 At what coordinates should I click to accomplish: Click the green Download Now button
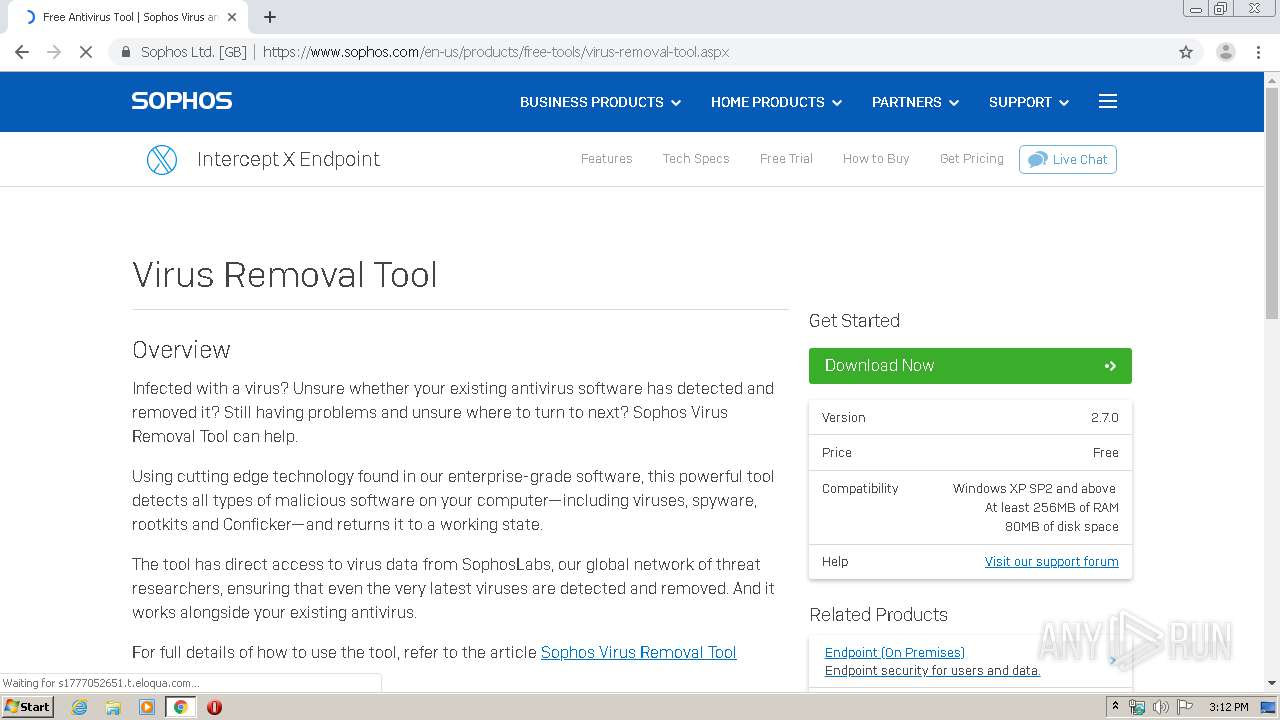click(970, 366)
